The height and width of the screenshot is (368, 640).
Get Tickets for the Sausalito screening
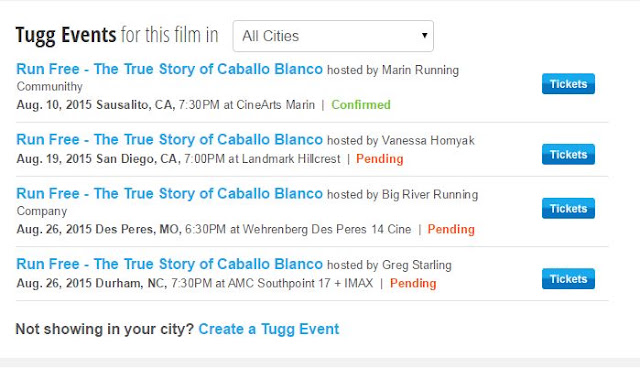(568, 84)
